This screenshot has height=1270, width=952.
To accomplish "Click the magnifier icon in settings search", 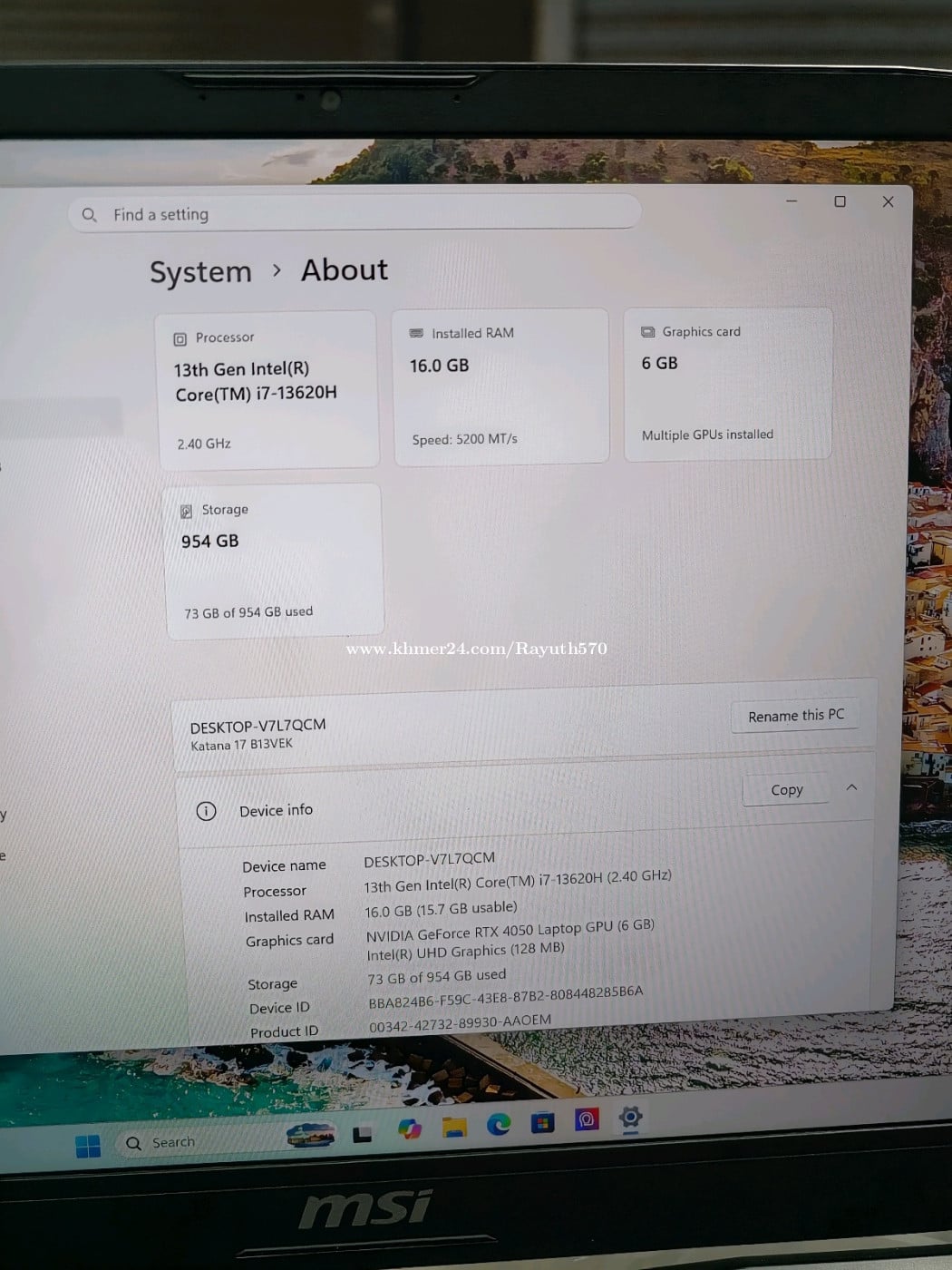I will (x=89, y=215).
